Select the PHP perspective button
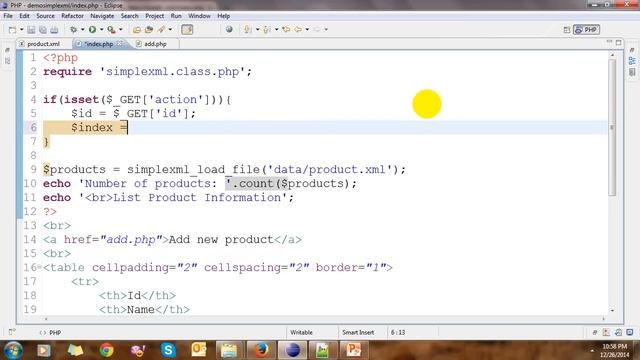This screenshot has height=360, width=640. pyautogui.click(x=586, y=30)
